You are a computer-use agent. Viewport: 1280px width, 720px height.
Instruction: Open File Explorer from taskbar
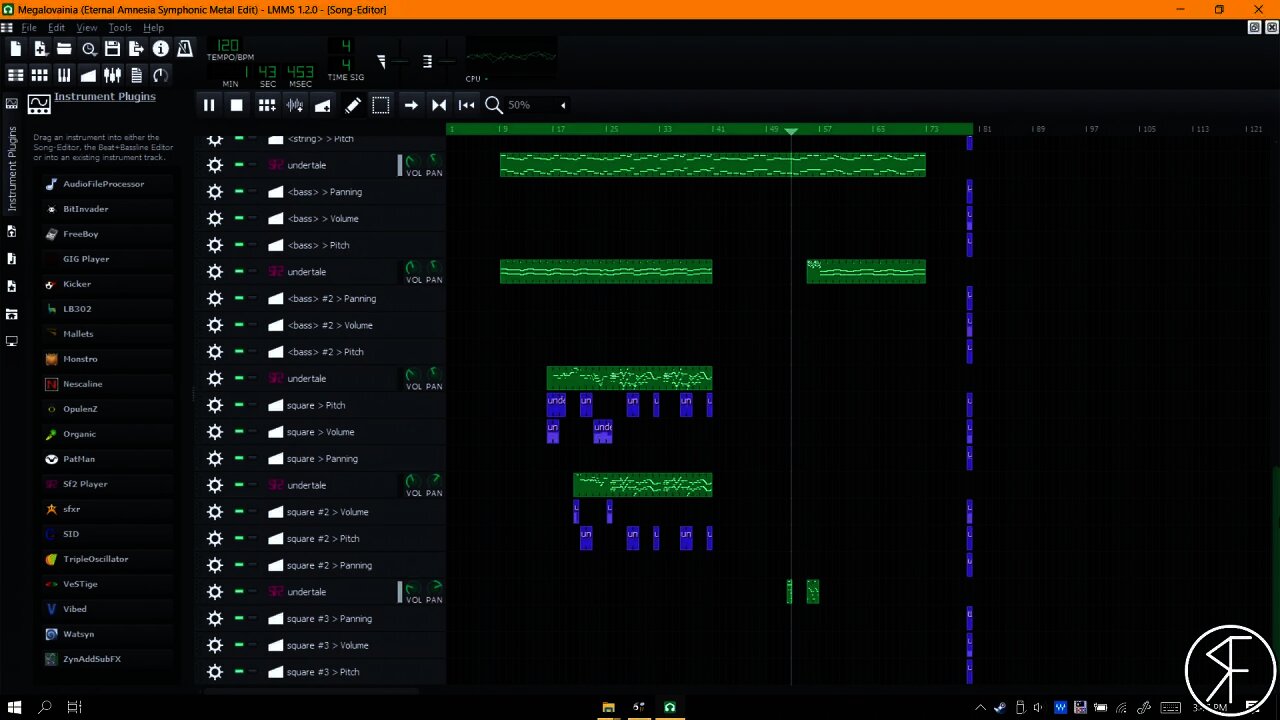(x=608, y=707)
